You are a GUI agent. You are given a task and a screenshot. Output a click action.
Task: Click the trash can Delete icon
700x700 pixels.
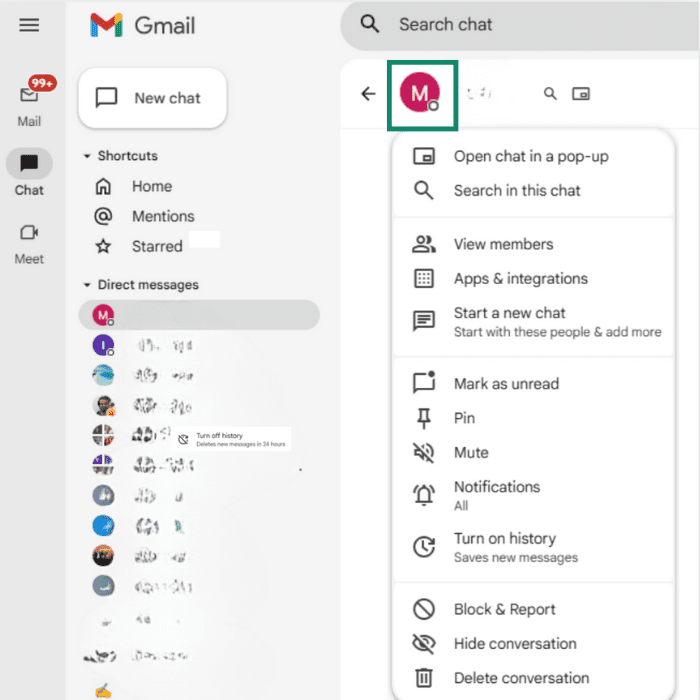coord(424,678)
